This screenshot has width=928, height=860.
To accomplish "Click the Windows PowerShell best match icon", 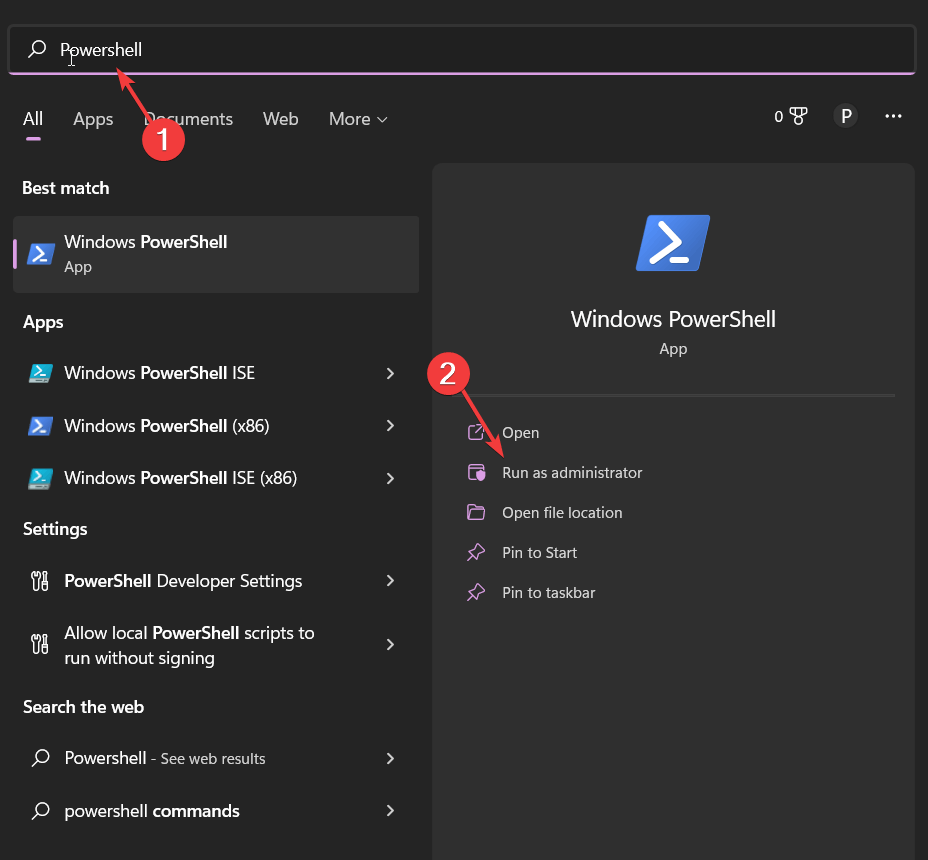I will tap(41, 254).
